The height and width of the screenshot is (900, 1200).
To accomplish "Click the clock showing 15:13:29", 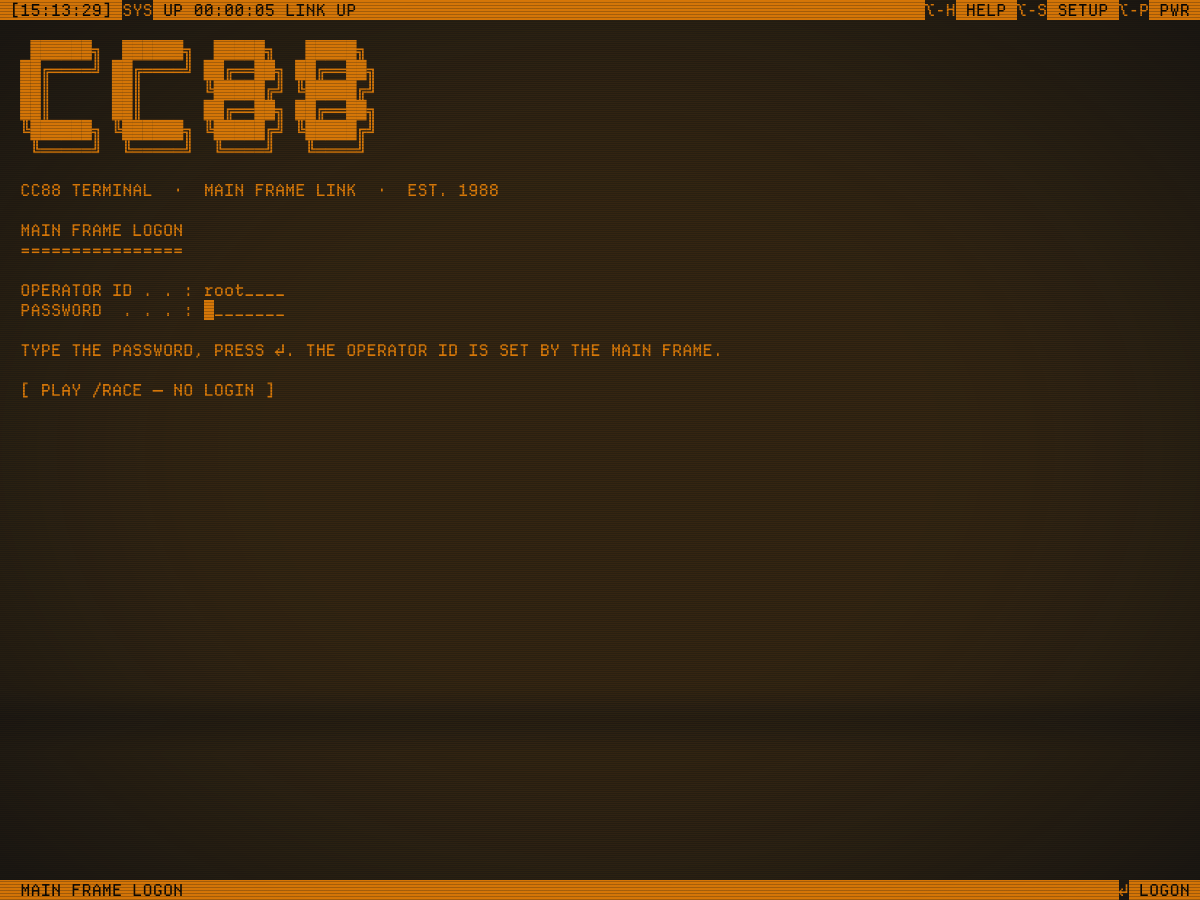I will pyautogui.click(x=61, y=10).
